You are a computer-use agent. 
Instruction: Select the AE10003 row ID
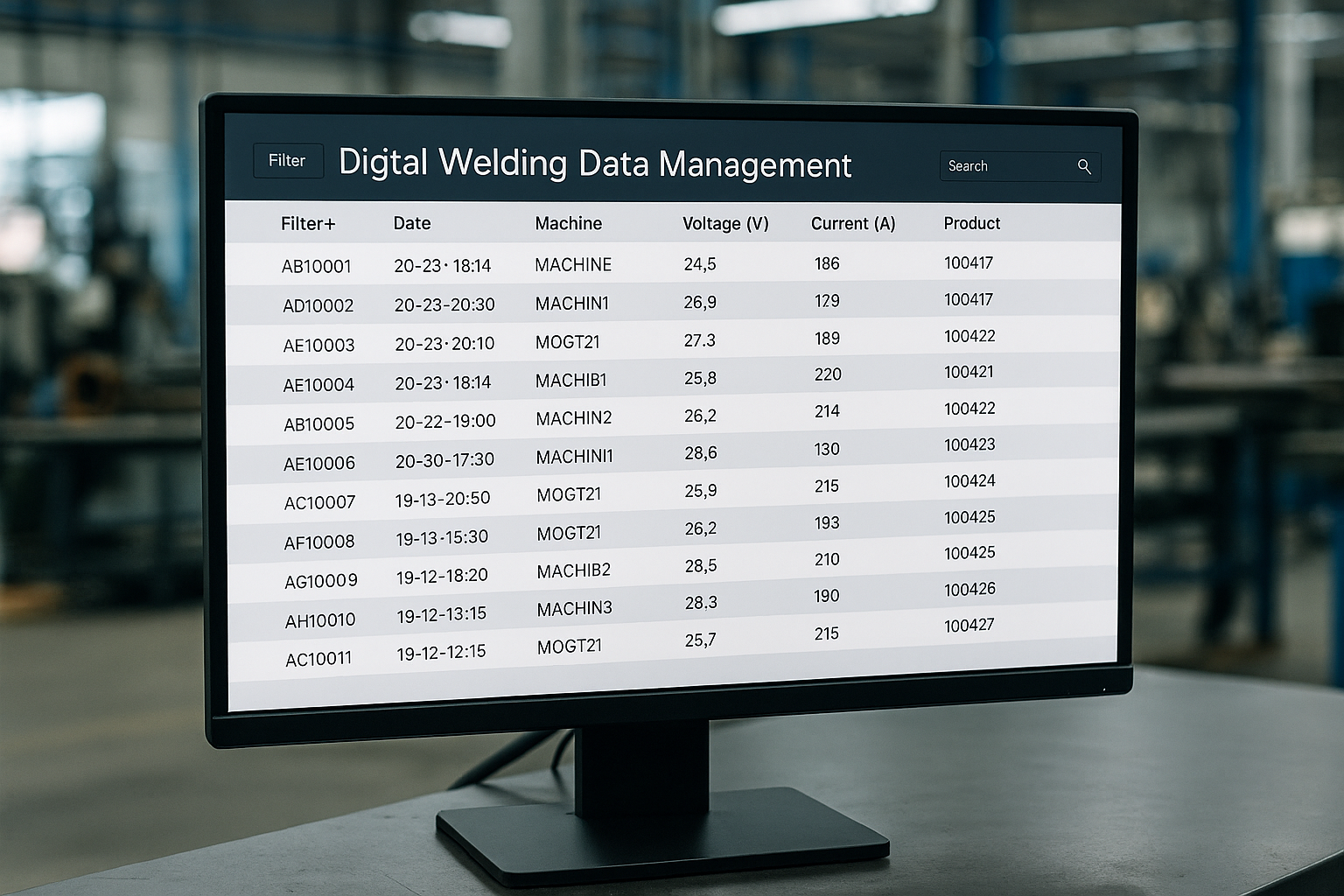click(318, 345)
